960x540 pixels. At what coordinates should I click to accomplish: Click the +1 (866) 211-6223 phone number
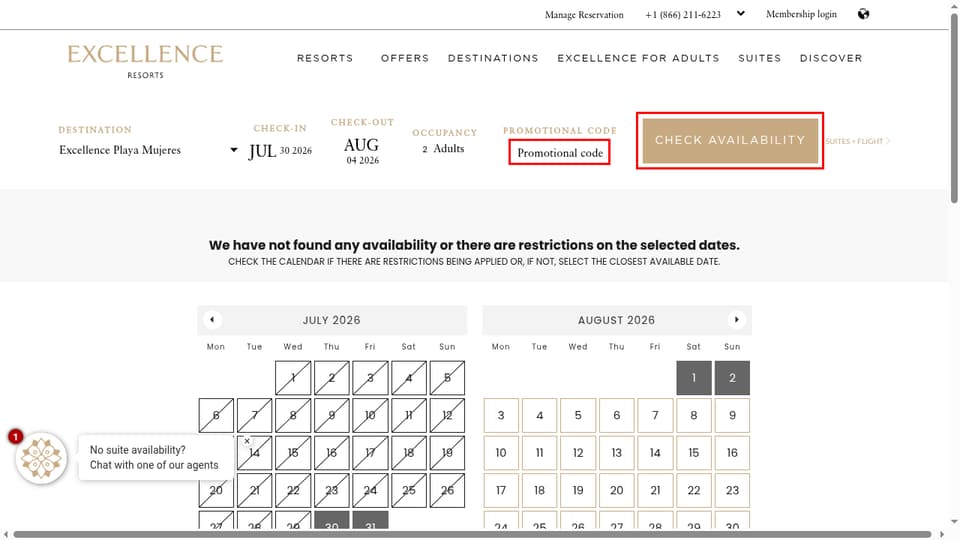tap(683, 15)
